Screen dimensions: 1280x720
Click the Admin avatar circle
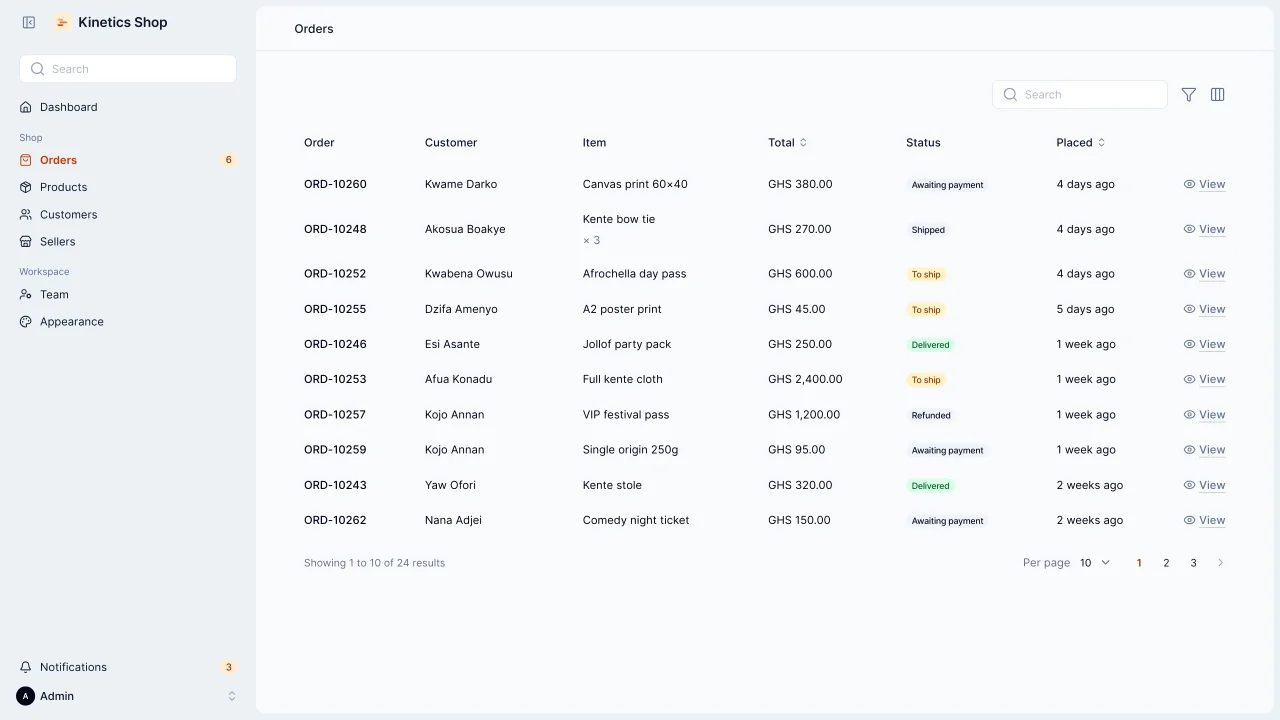click(26, 696)
